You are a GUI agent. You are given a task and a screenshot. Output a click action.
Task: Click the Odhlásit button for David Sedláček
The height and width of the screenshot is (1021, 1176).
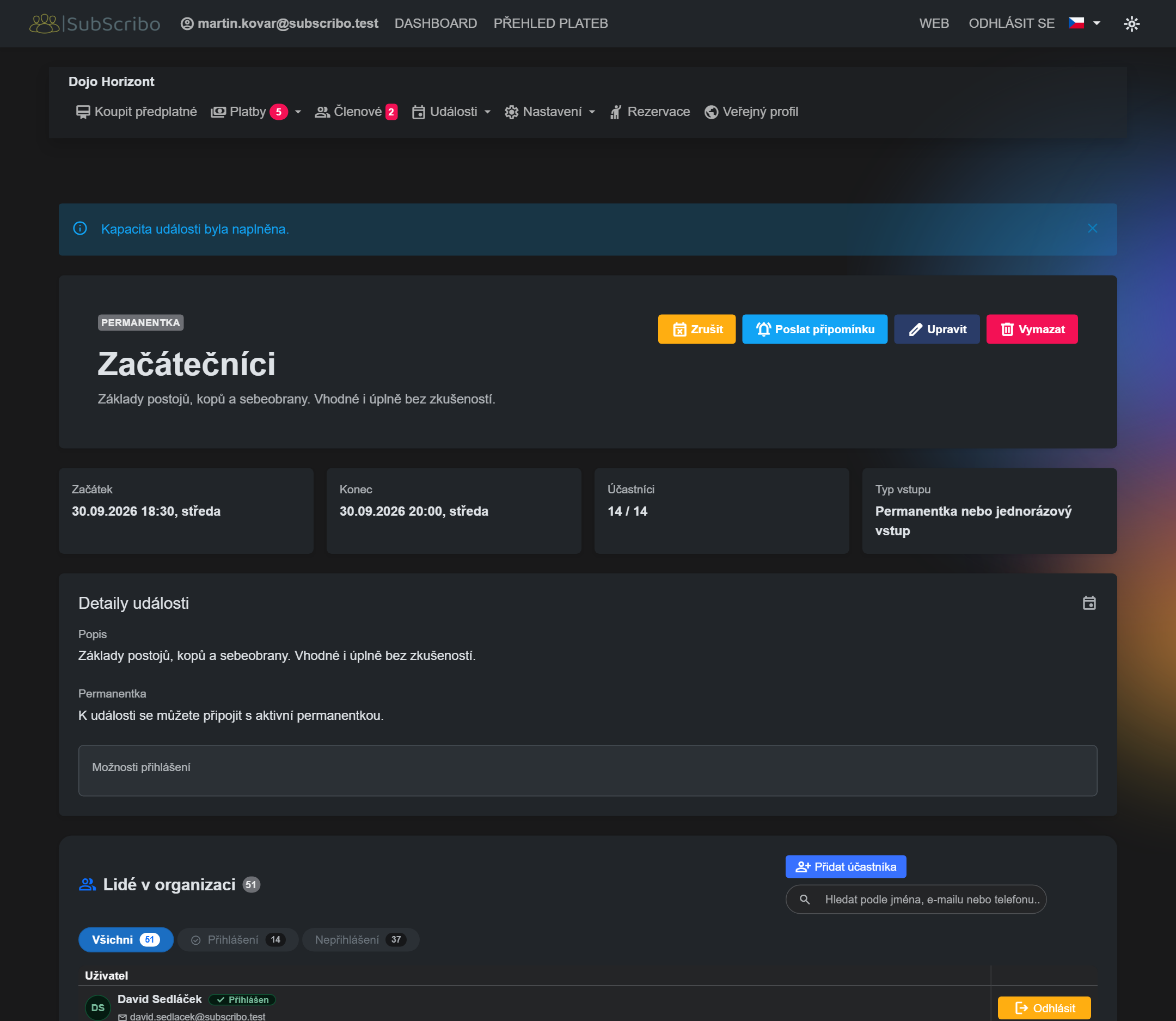tap(1044, 1008)
